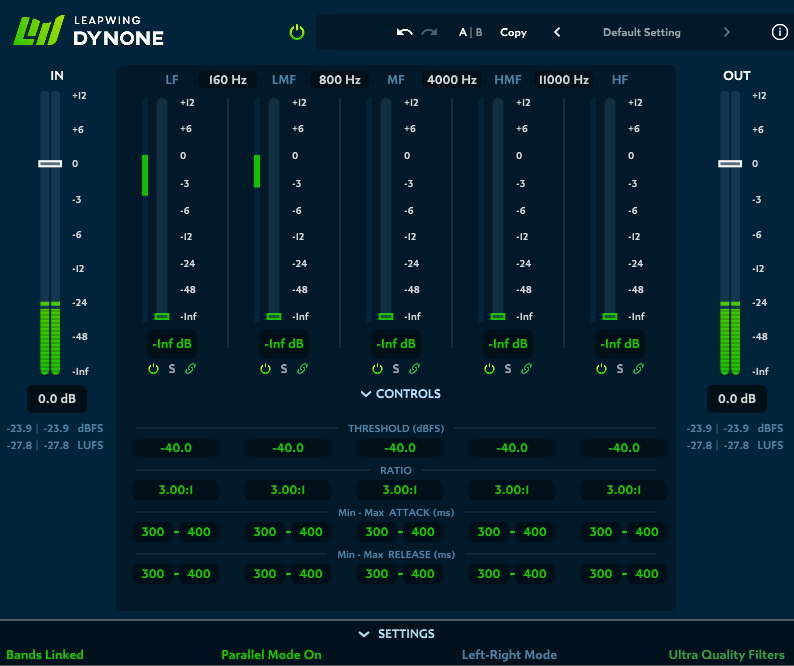Toggle the LMF band power icon
Viewport: 794px width, 666px height.
265,369
